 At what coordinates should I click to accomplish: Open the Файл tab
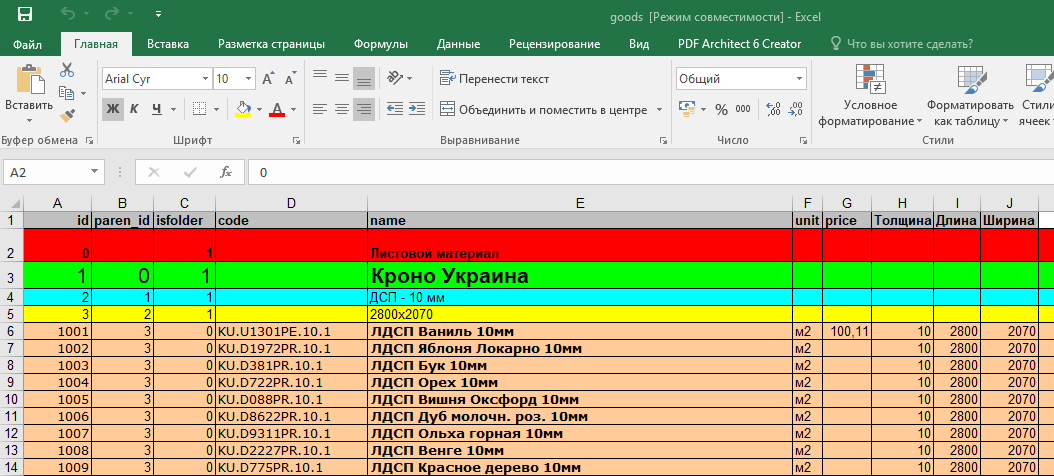[x=28, y=44]
